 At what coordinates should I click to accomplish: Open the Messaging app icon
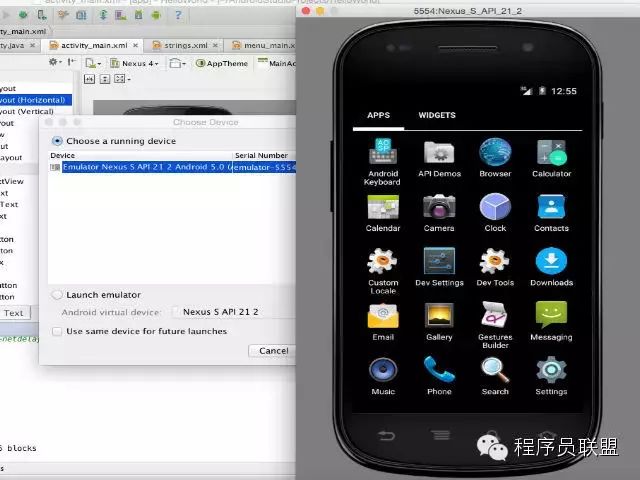(x=551, y=315)
